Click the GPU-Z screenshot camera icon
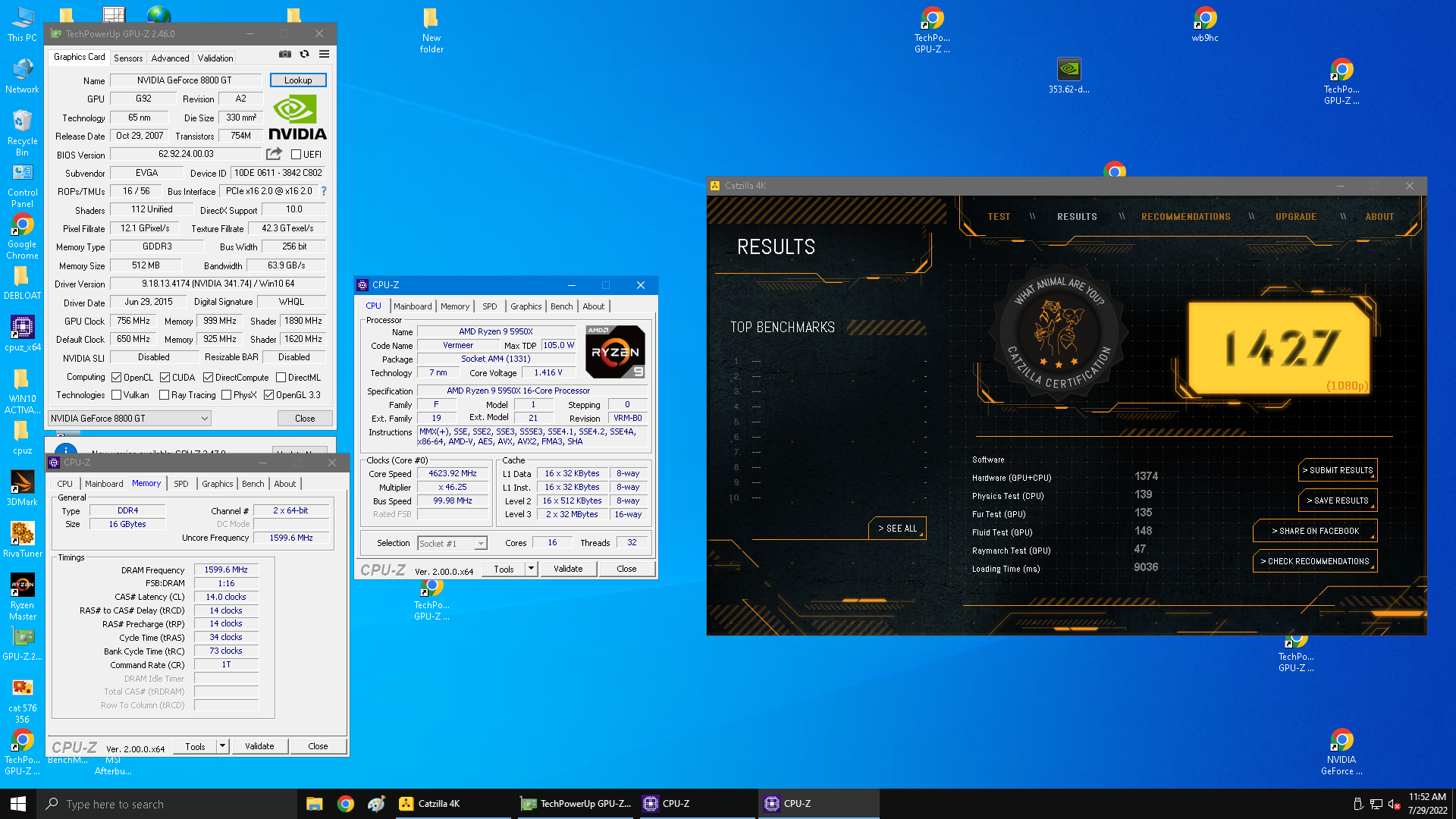The width and height of the screenshot is (1456, 819). pyautogui.click(x=285, y=54)
